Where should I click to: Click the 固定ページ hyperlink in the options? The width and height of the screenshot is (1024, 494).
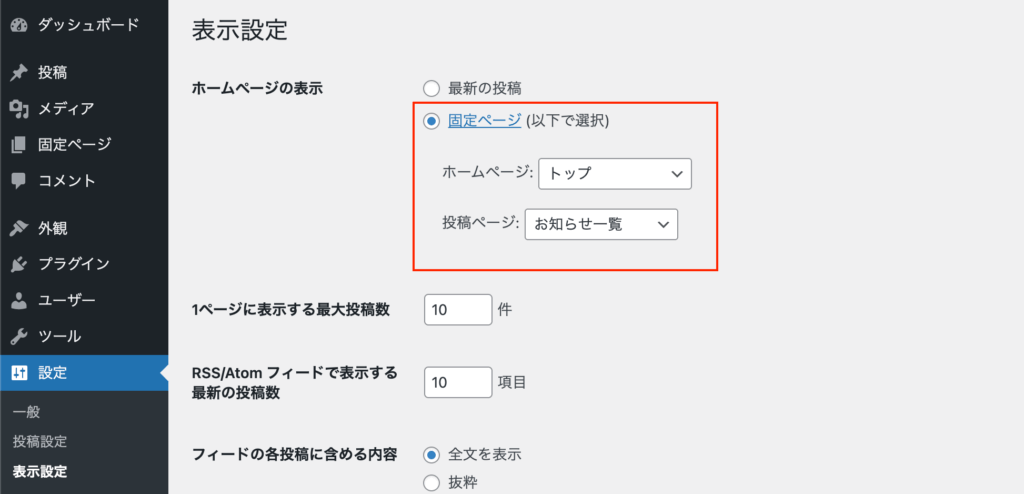tap(485, 121)
